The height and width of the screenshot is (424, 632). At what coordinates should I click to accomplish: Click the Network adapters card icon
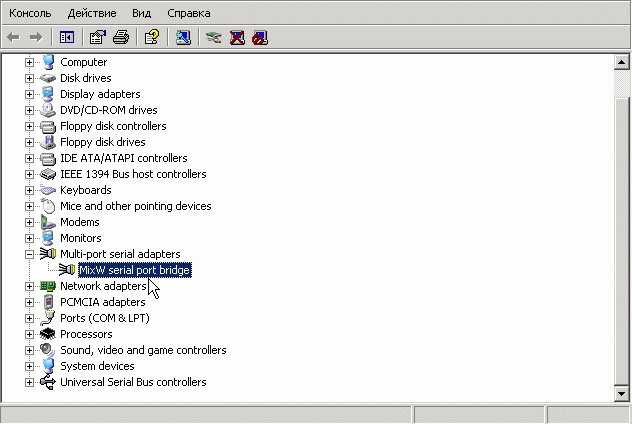(x=48, y=286)
